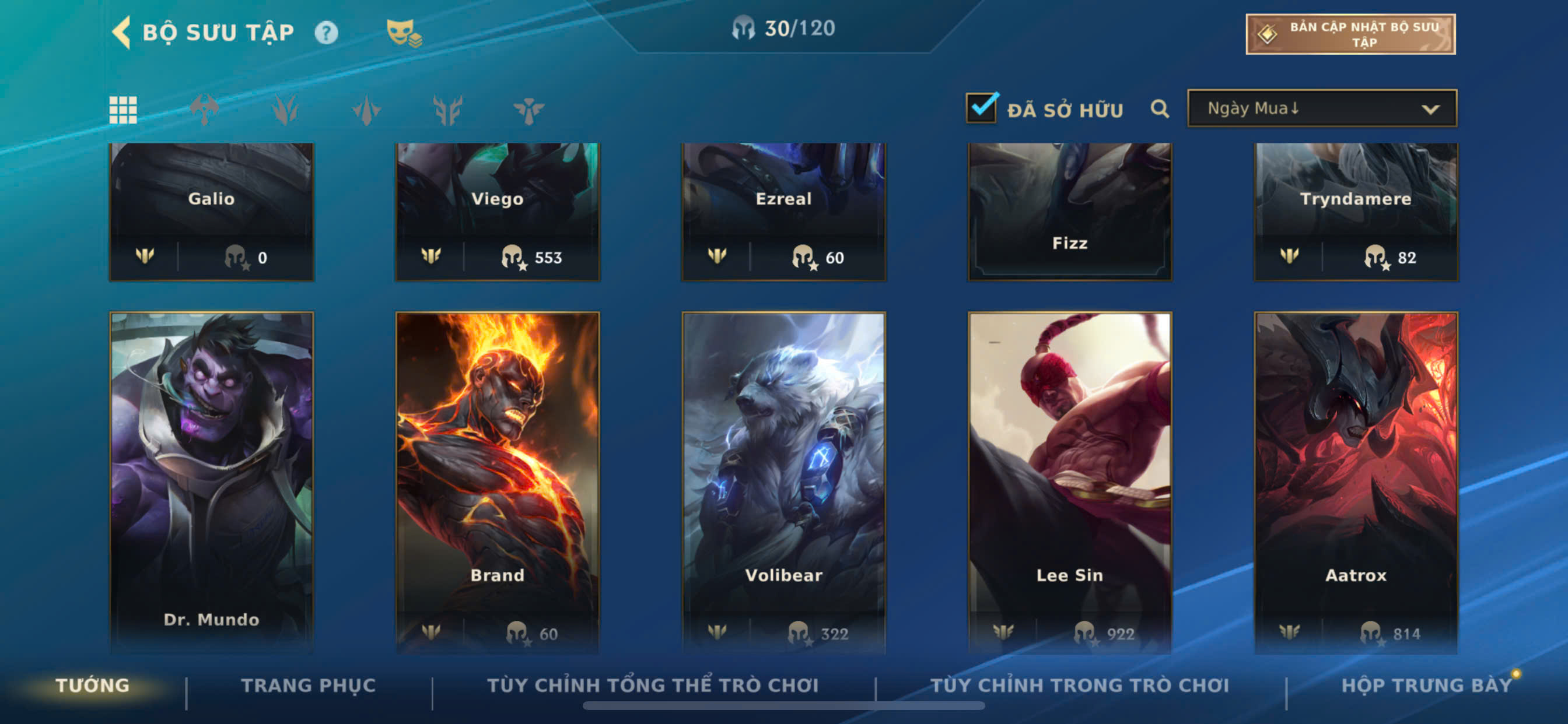The image size is (1568, 724).
Task: Click the dropdown chevron beside Ngày Mua
Action: 1430,110
